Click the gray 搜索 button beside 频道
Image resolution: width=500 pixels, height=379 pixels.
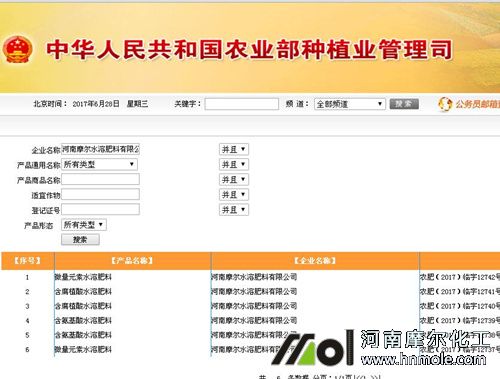404,104
